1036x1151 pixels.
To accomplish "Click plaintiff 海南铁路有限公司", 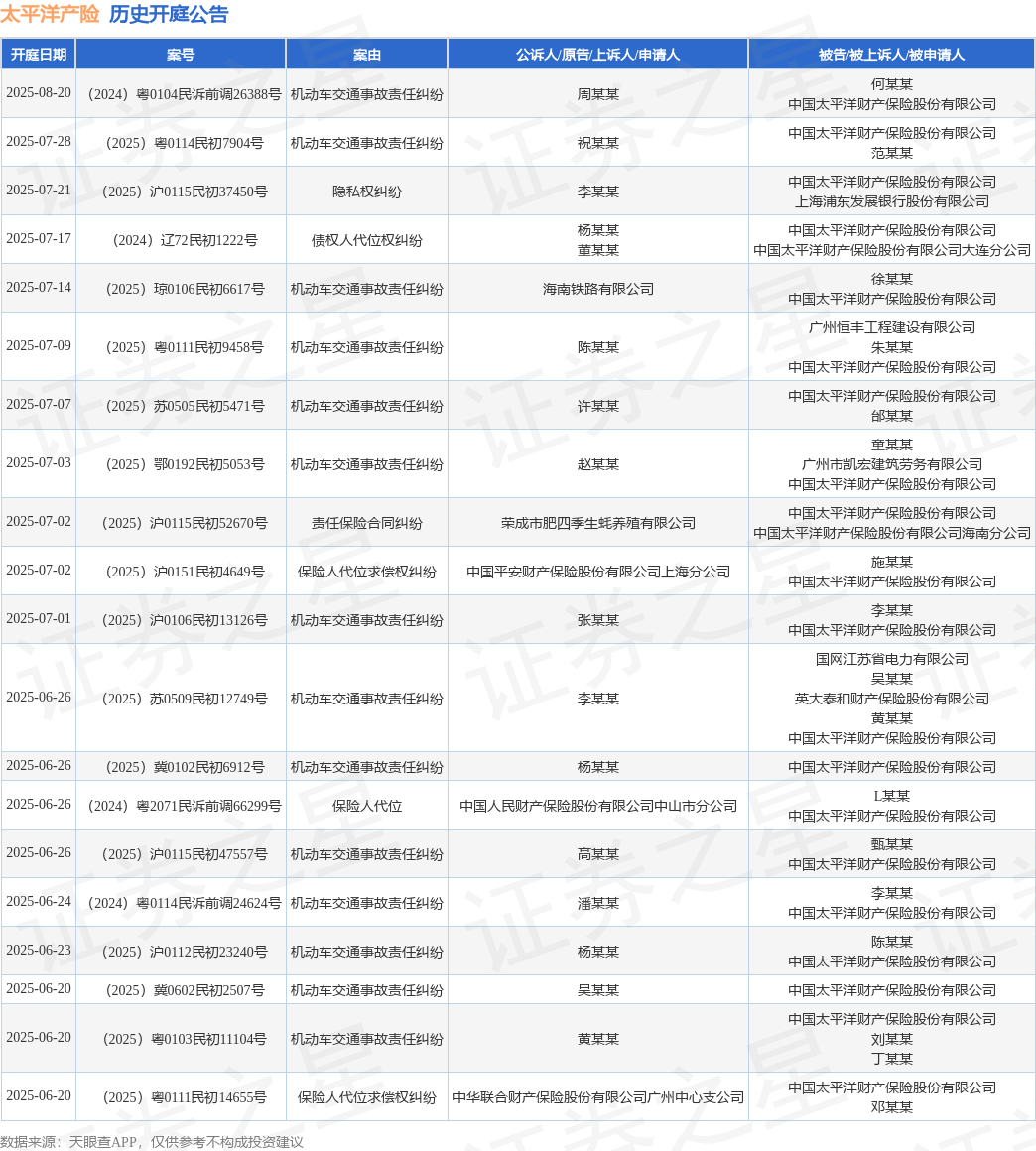I will pyautogui.click(x=597, y=289).
